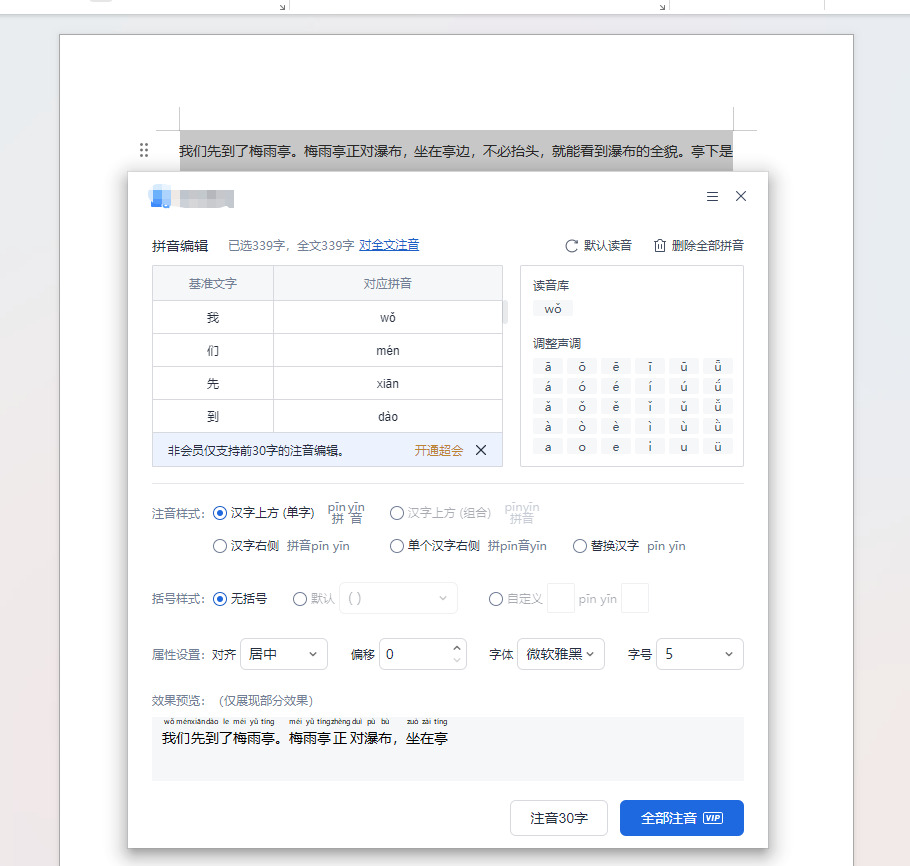Click the pinyin table scrollbar
This screenshot has height=866, width=910.
pos(505,312)
